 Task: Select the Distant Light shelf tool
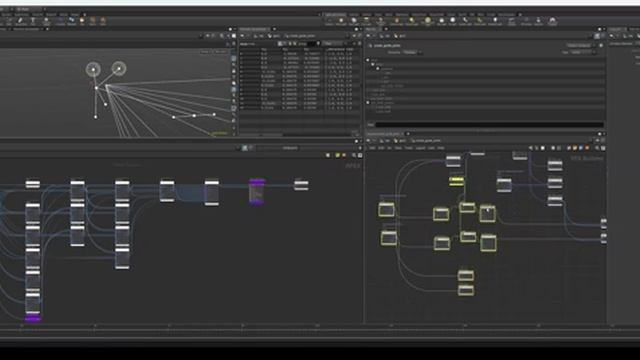tap(411, 21)
